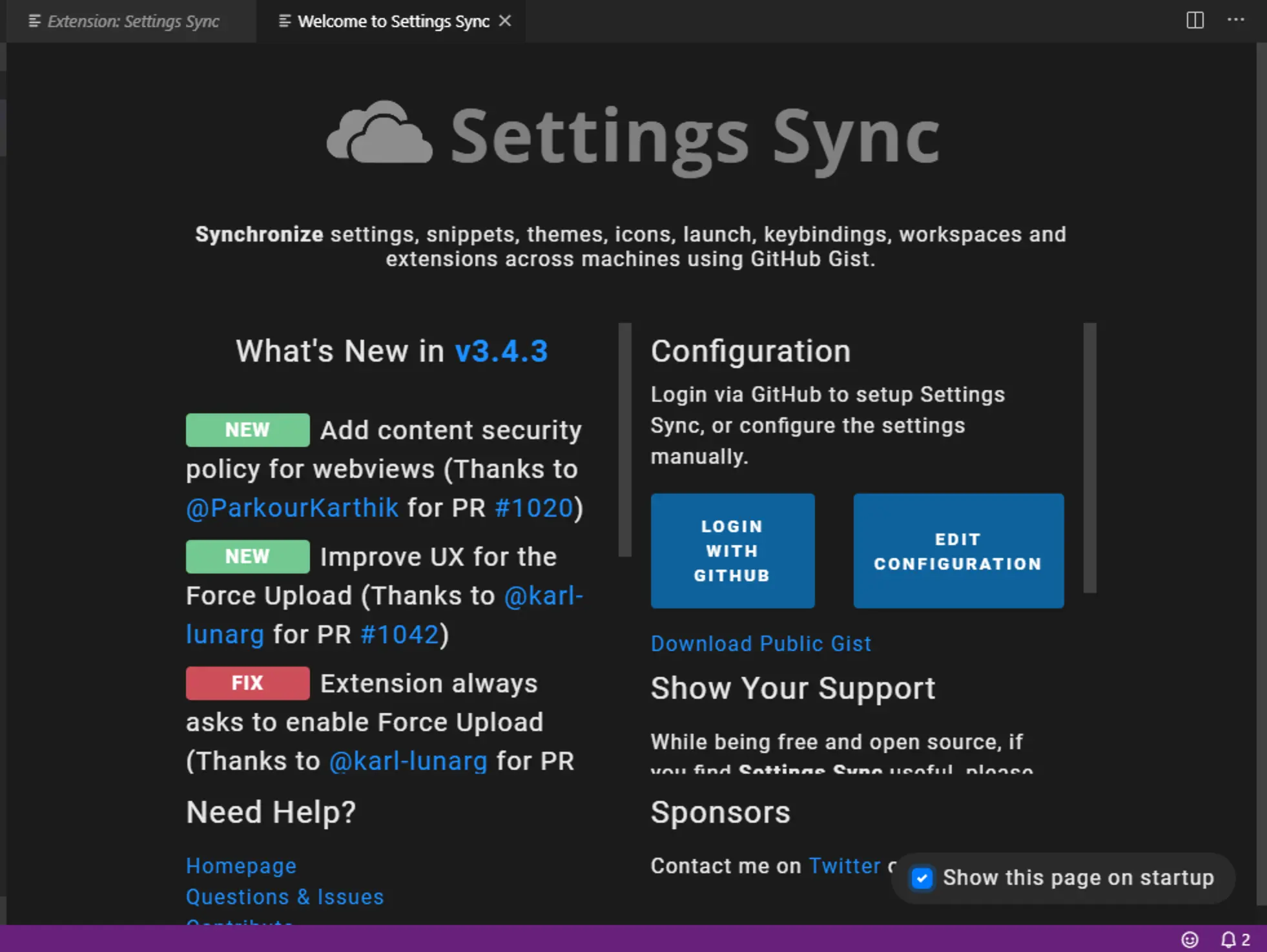
Task: Open the v3.4.3 version link
Action: (501, 351)
